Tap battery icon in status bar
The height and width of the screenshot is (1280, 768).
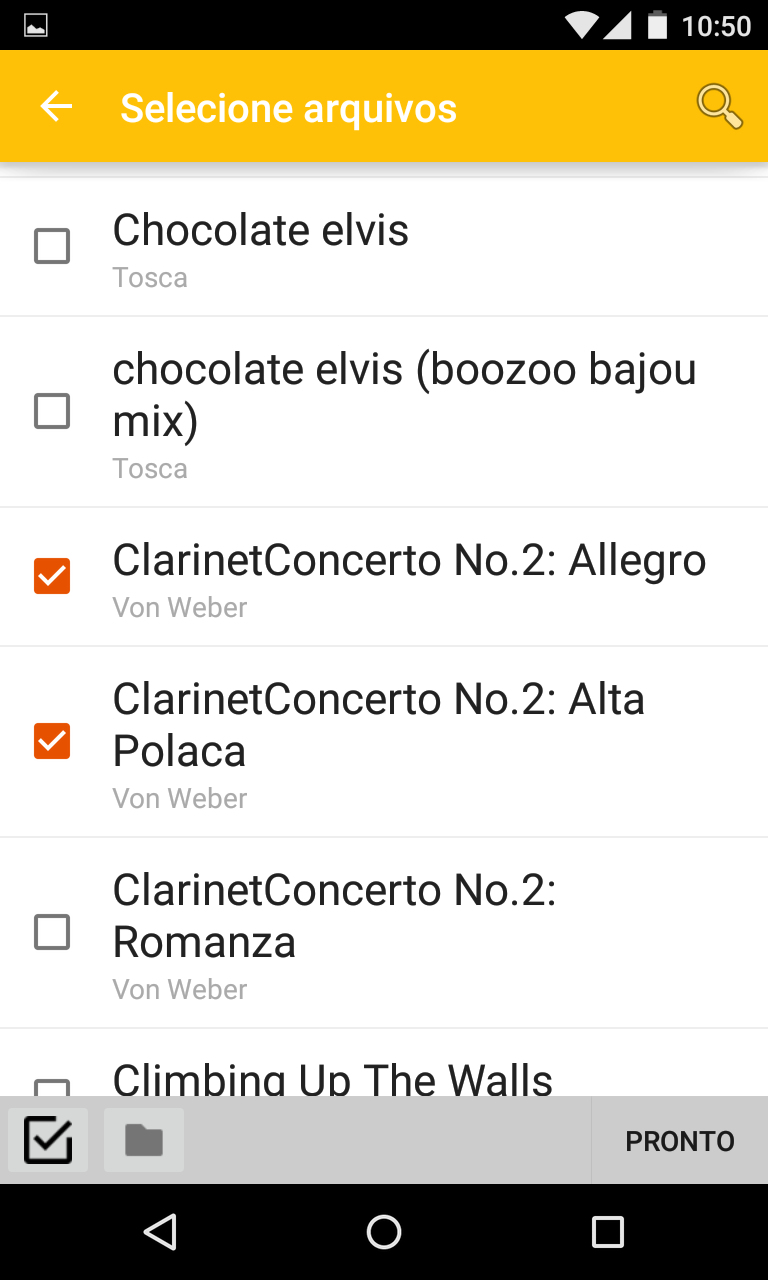(x=657, y=25)
